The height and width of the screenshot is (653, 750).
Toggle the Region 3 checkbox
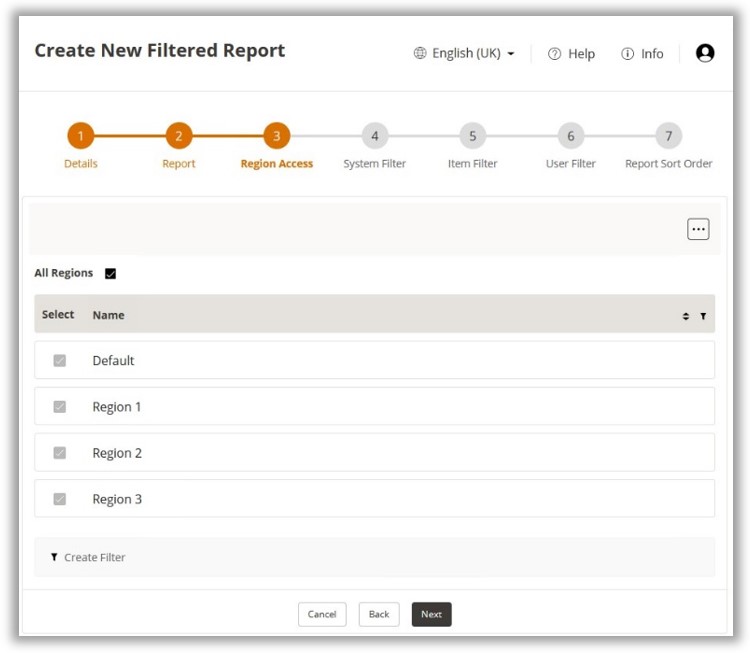point(59,499)
